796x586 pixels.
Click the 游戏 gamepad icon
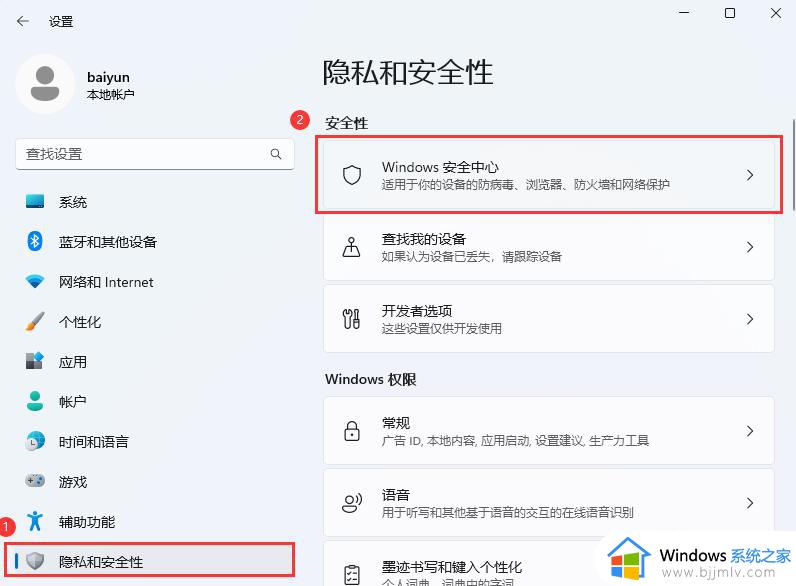[35, 481]
